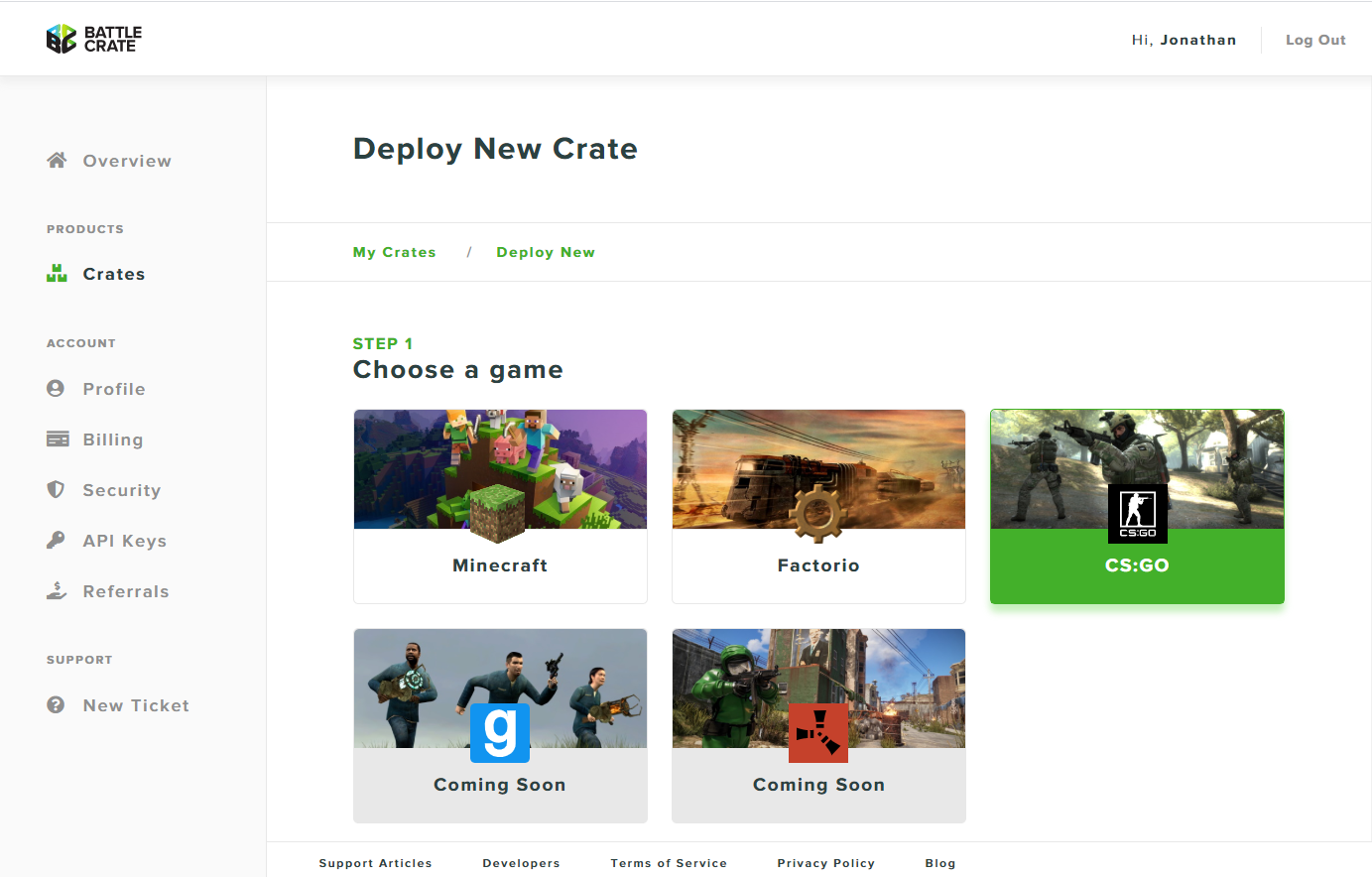
Task: Open the Blog footer link
Action: point(940,863)
